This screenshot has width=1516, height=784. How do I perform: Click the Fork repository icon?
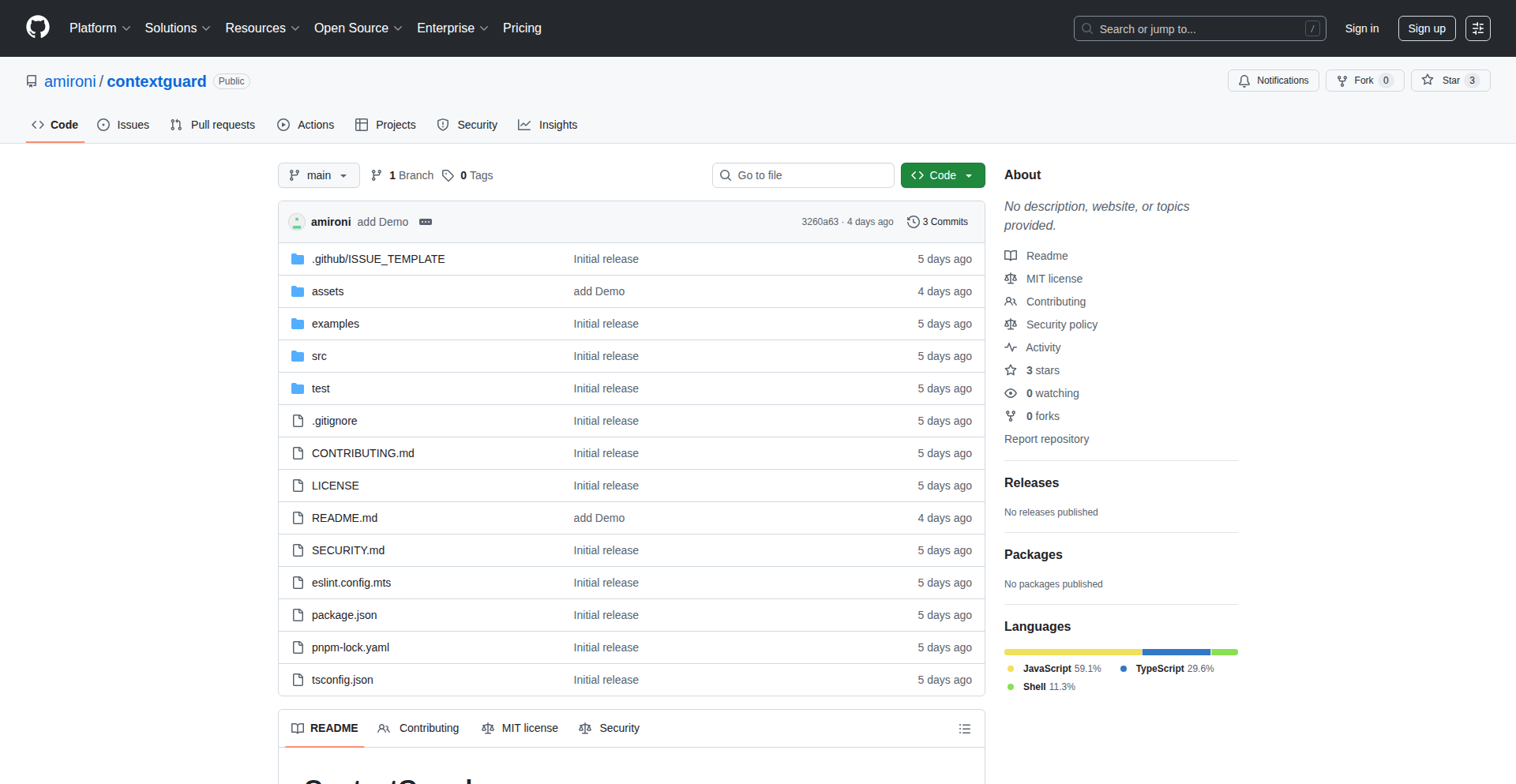pos(1342,81)
